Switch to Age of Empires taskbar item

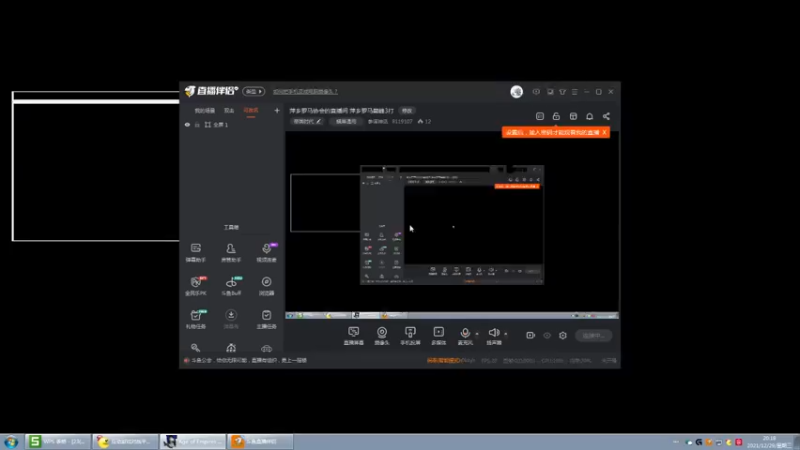click(192, 441)
